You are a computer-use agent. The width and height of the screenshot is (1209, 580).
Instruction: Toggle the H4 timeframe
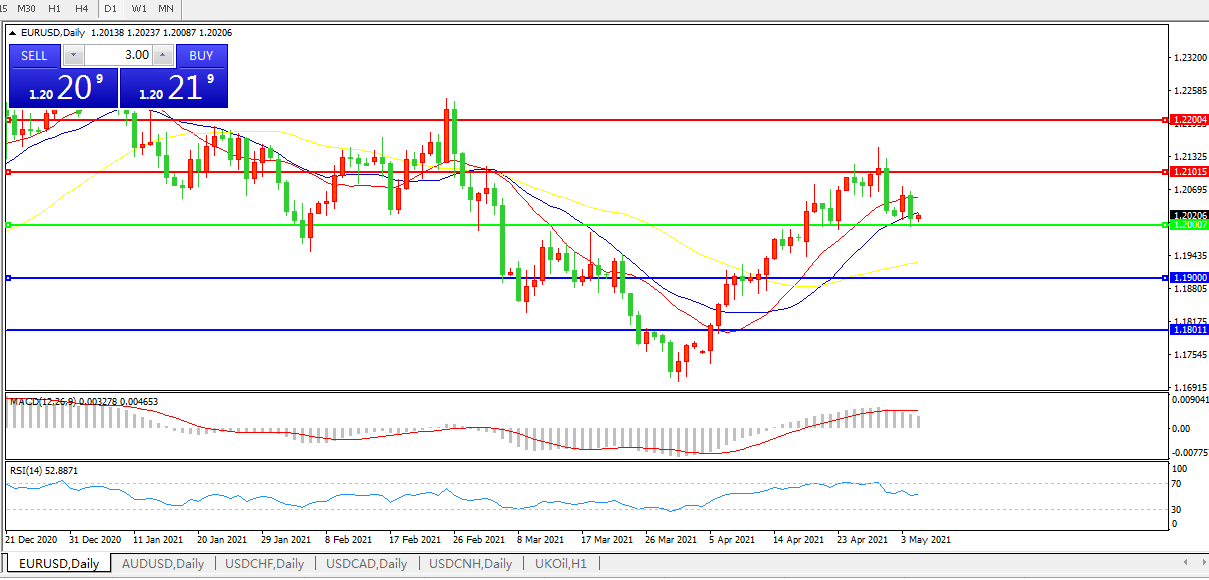[82, 8]
